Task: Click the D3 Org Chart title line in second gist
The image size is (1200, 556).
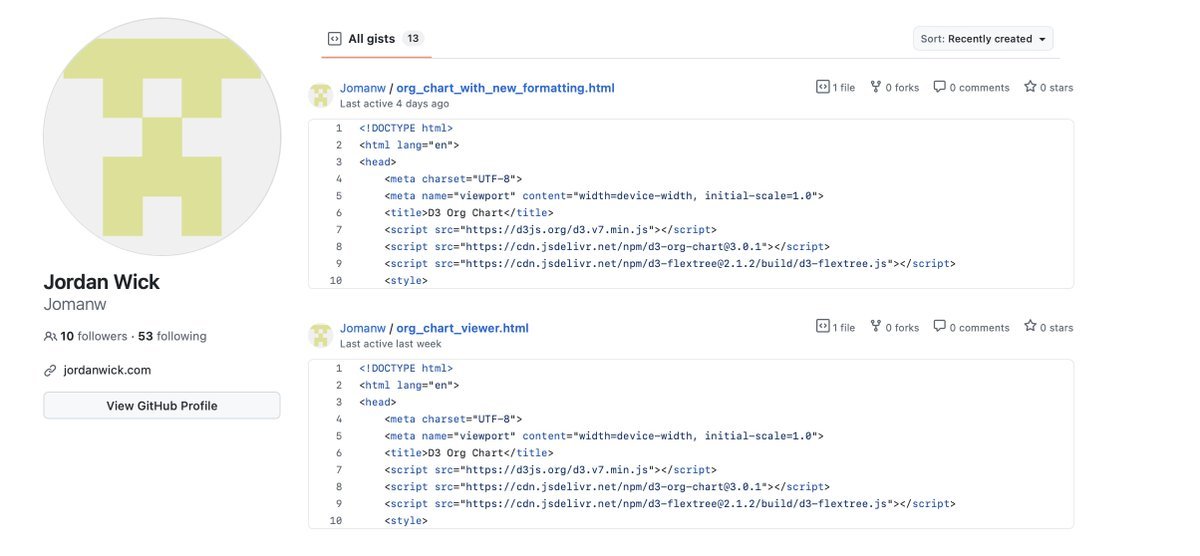Action: pos(468,452)
